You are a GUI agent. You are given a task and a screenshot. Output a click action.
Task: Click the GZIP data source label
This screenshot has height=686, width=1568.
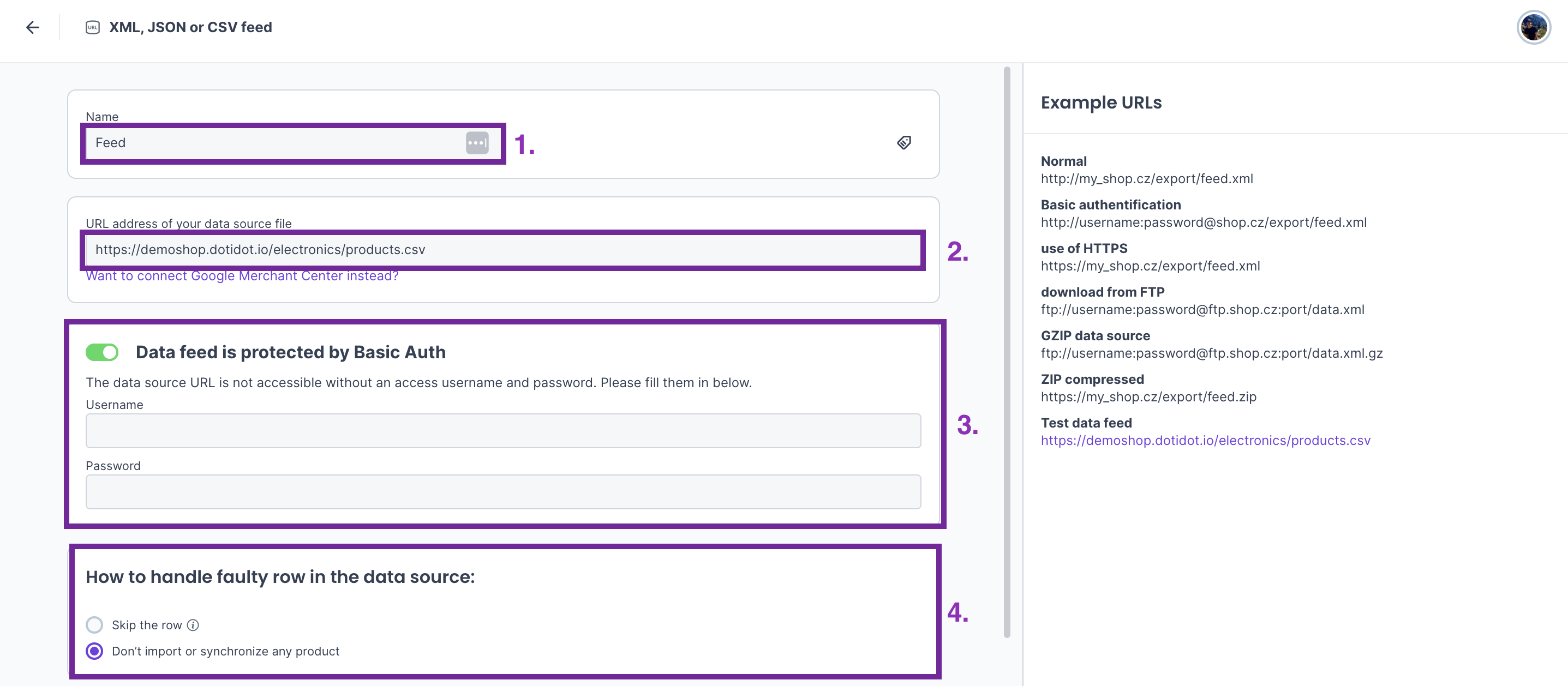[1095, 336]
